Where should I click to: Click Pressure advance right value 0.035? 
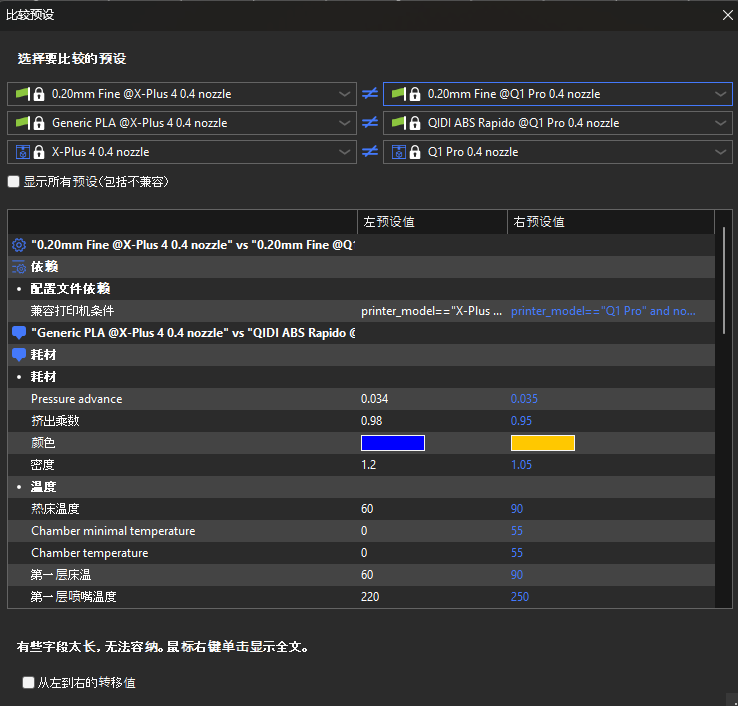coord(524,399)
